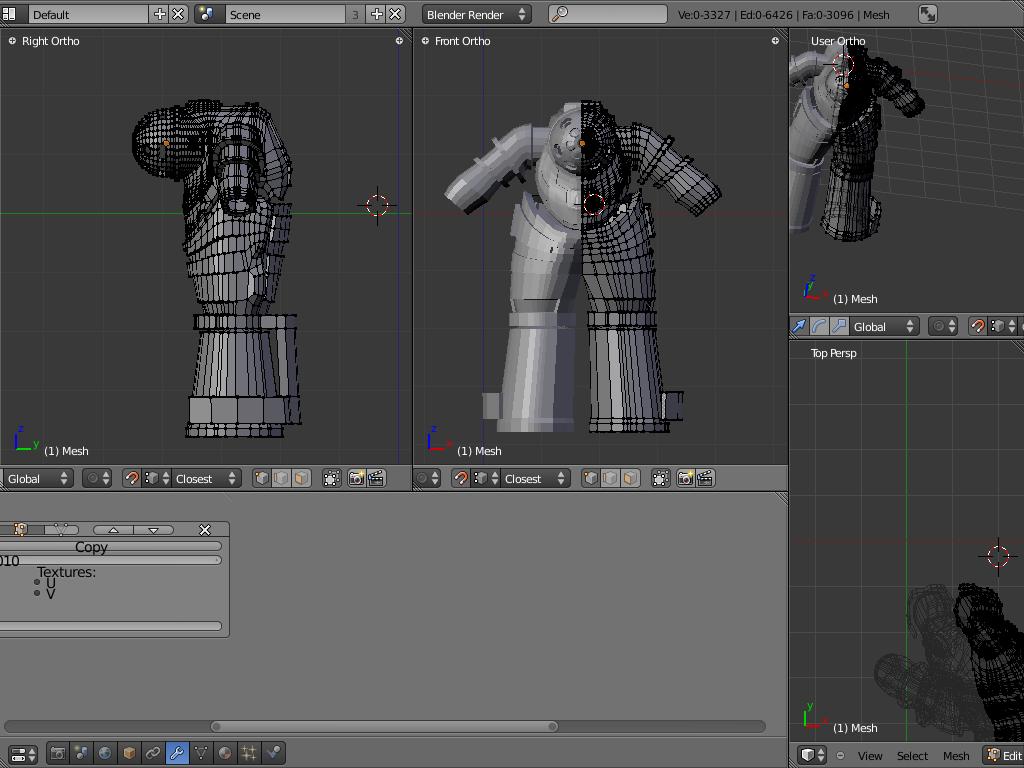Open 3D view editor type selector bottom right
Screen dimensions: 1024x768
point(813,755)
